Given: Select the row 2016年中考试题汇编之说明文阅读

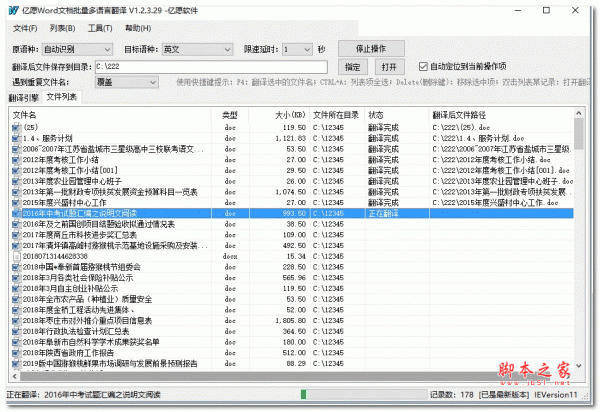Looking at the screenshot, I should (x=292, y=213).
